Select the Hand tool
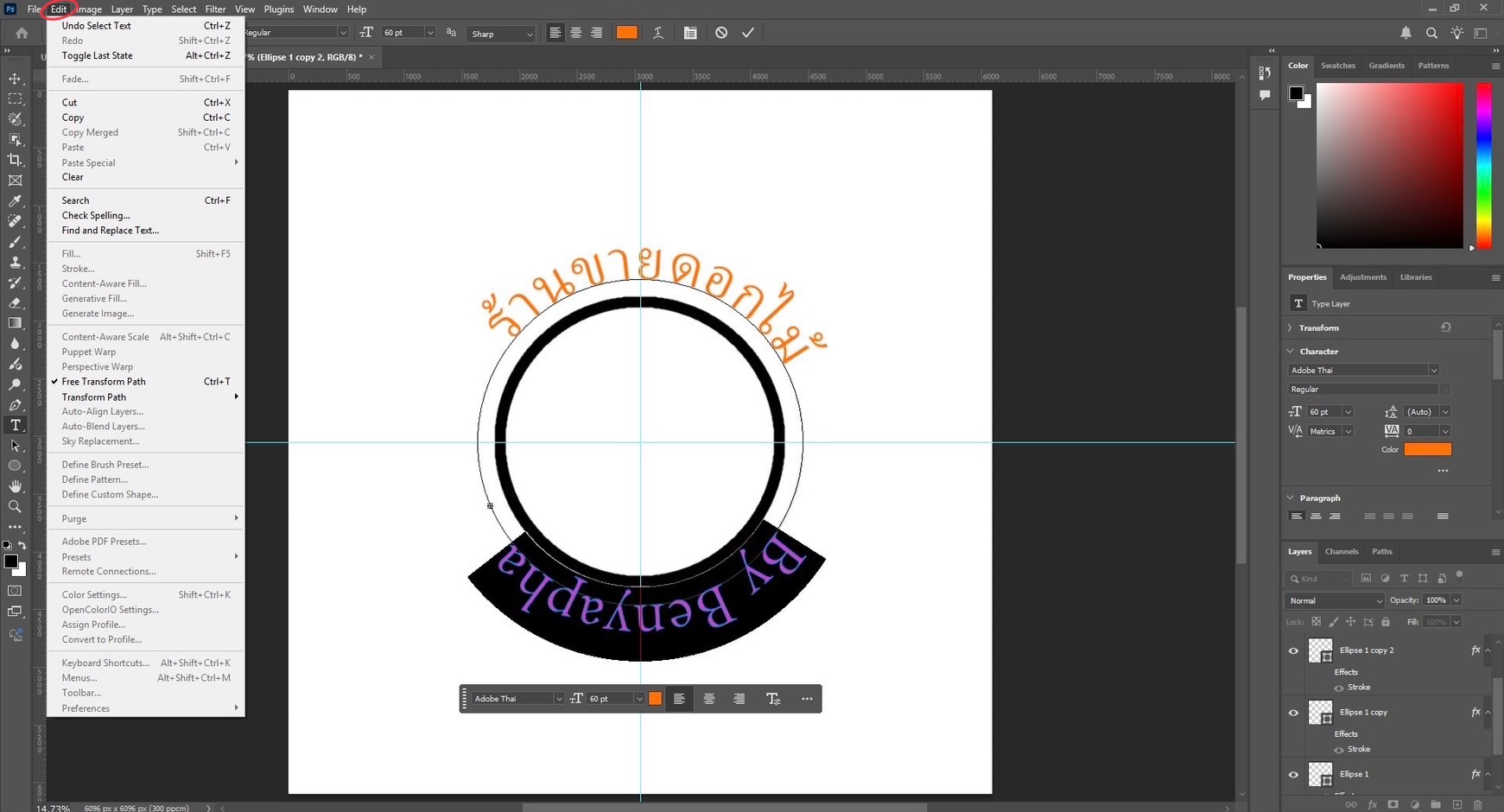The image size is (1504, 812). pyautogui.click(x=15, y=486)
